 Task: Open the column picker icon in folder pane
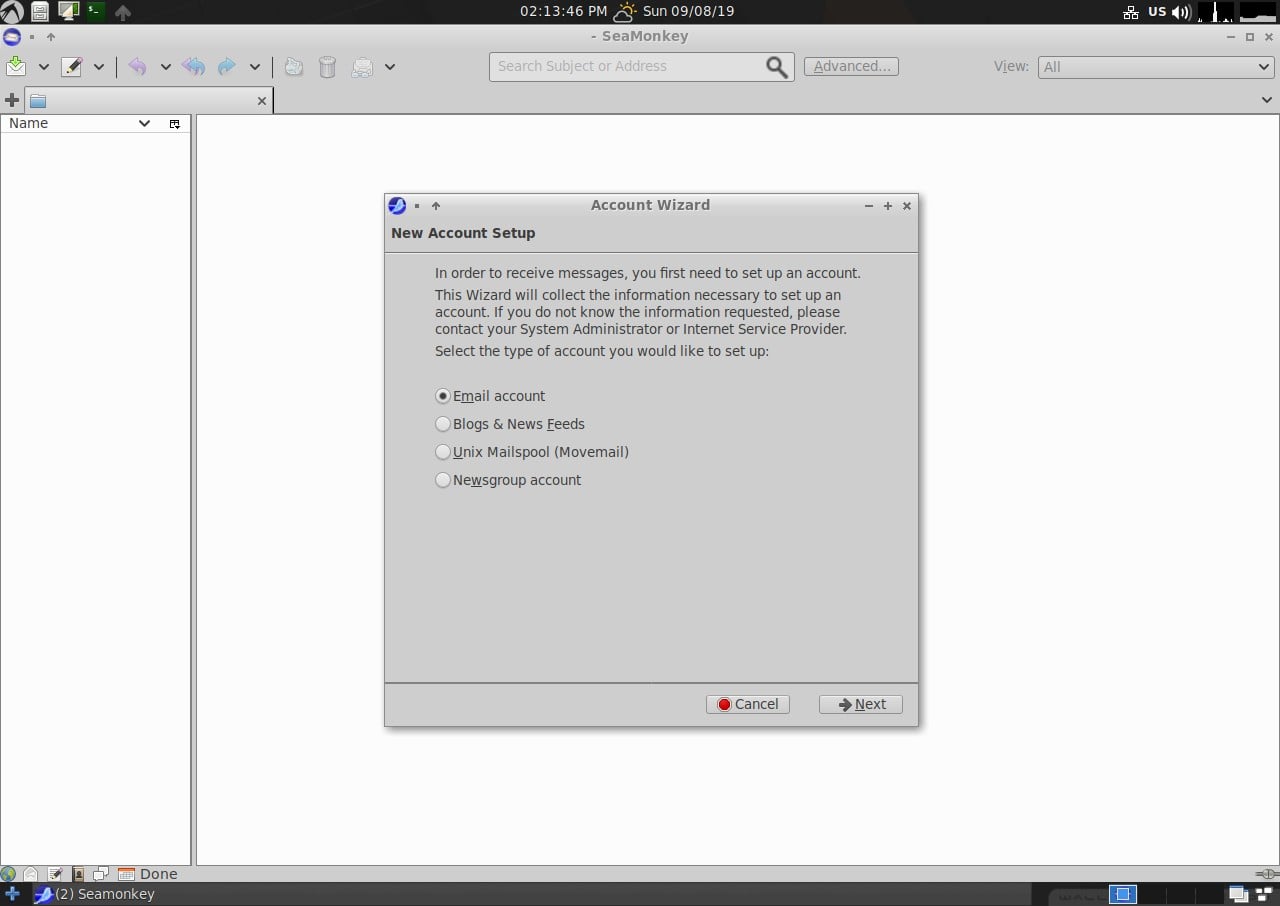point(175,124)
